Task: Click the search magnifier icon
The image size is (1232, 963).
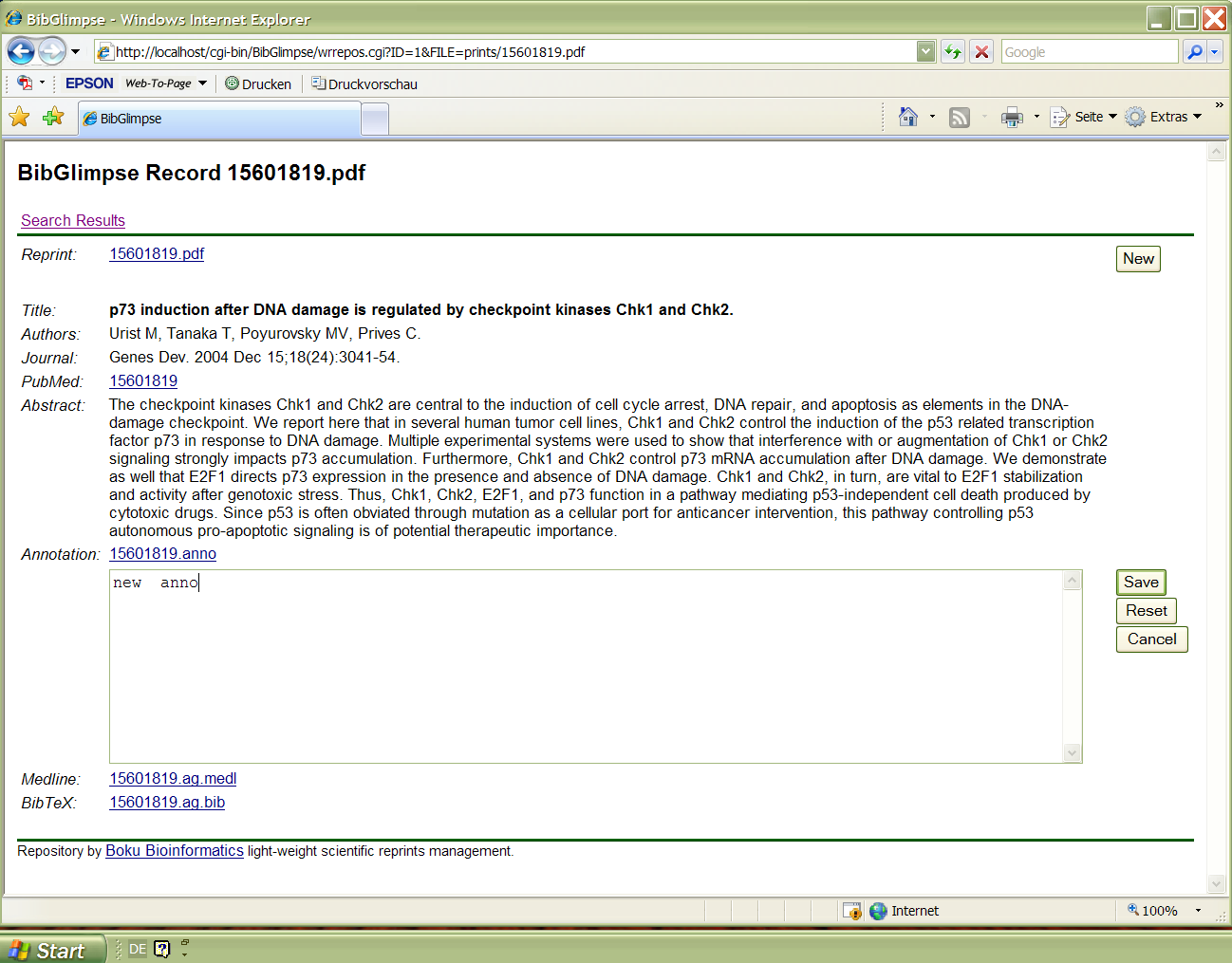Action: tap(1195, 52)
